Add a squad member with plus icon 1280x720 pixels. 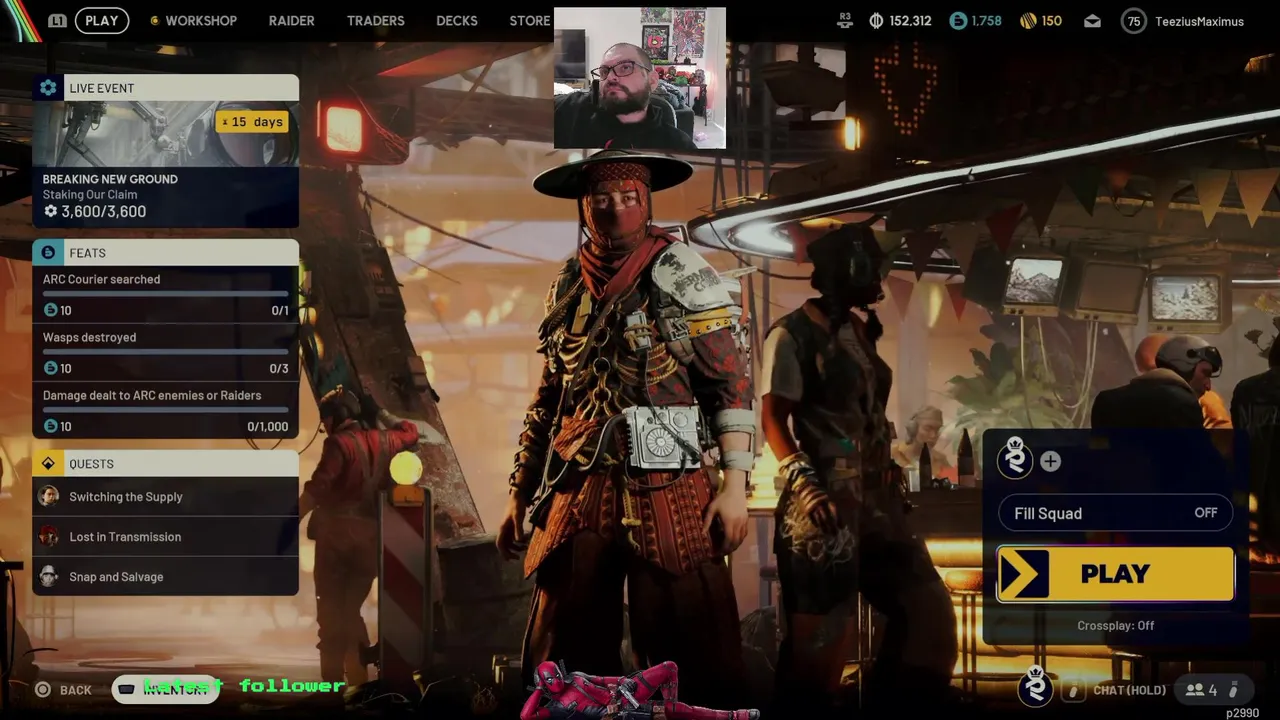click(1050, 461)
